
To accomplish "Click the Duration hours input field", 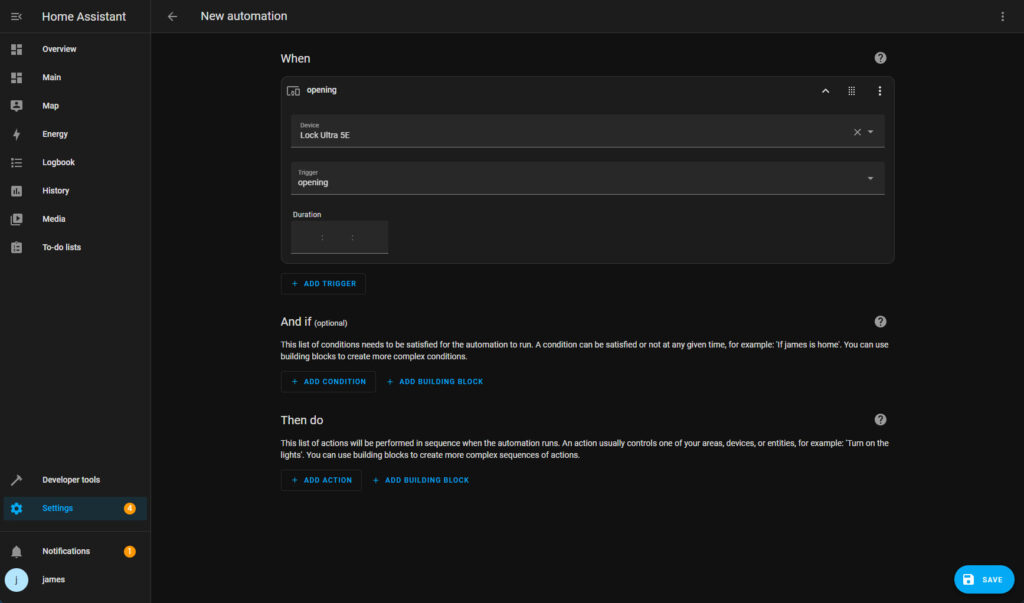I will [x=306, y=238].
